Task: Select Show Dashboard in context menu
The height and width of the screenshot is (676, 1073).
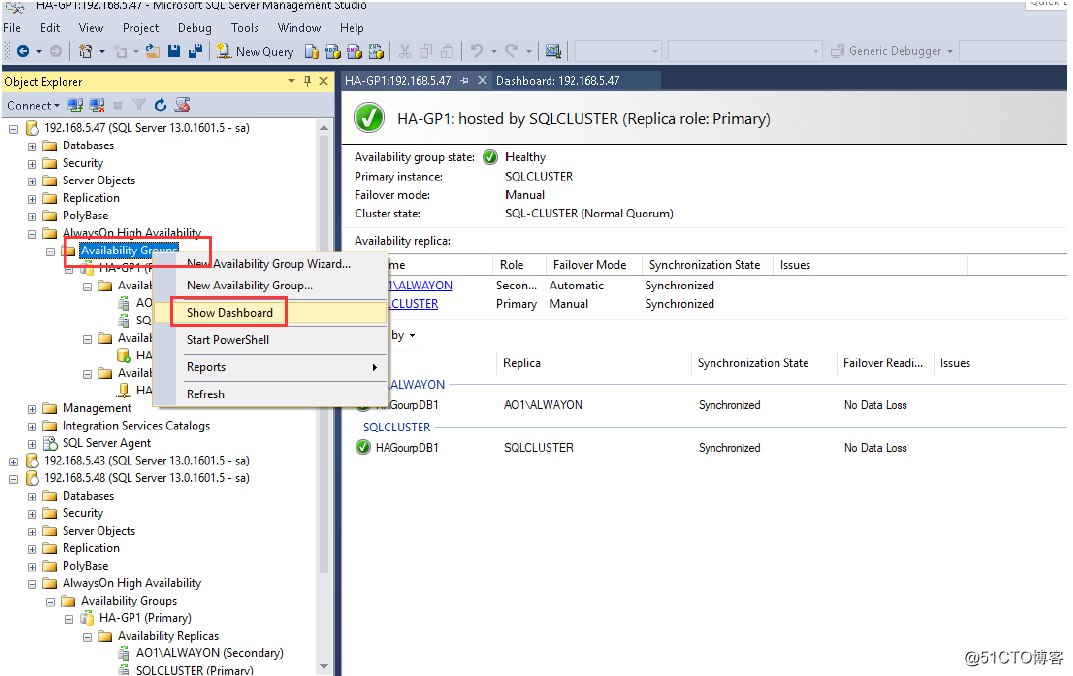Action: 270,313
